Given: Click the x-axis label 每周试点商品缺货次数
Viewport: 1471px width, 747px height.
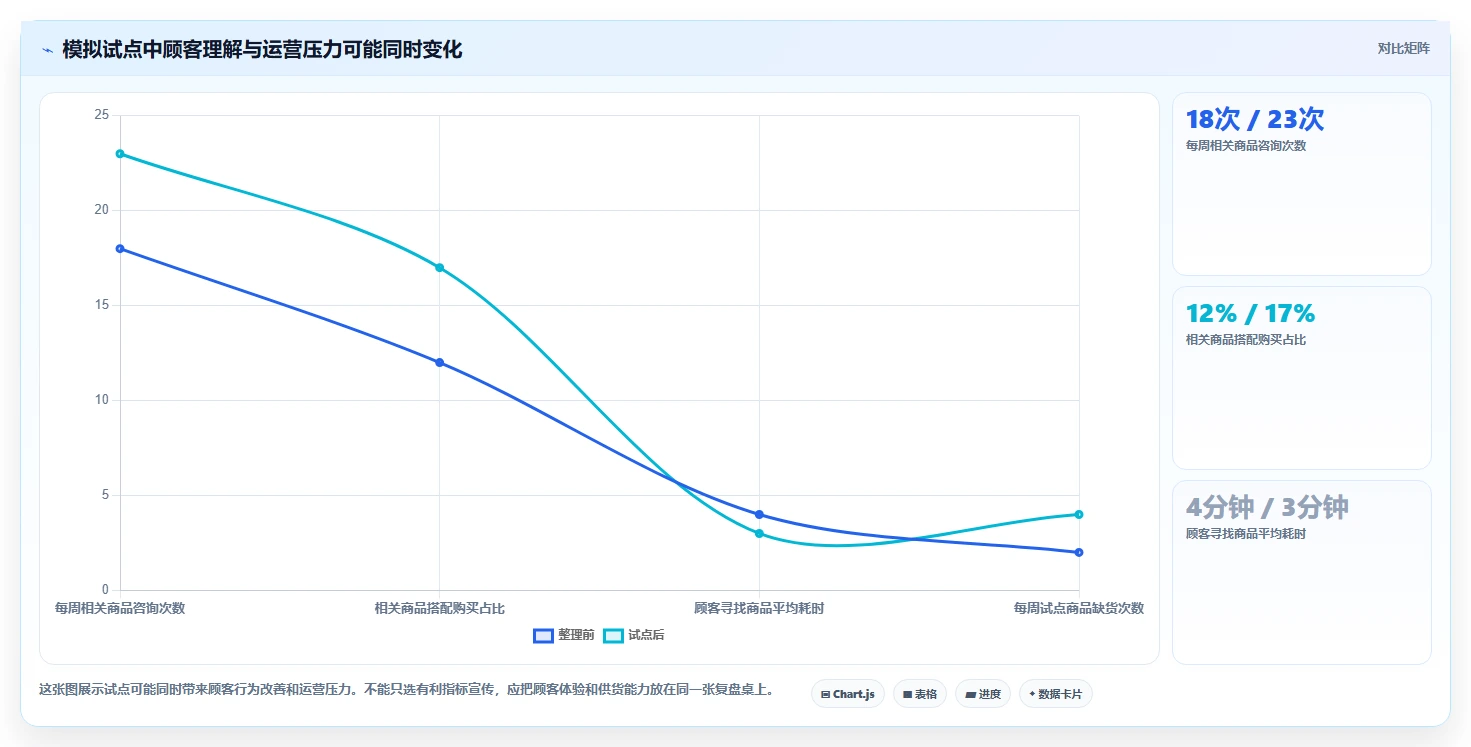Looking at the screenshot, I should click(1079, 608).
